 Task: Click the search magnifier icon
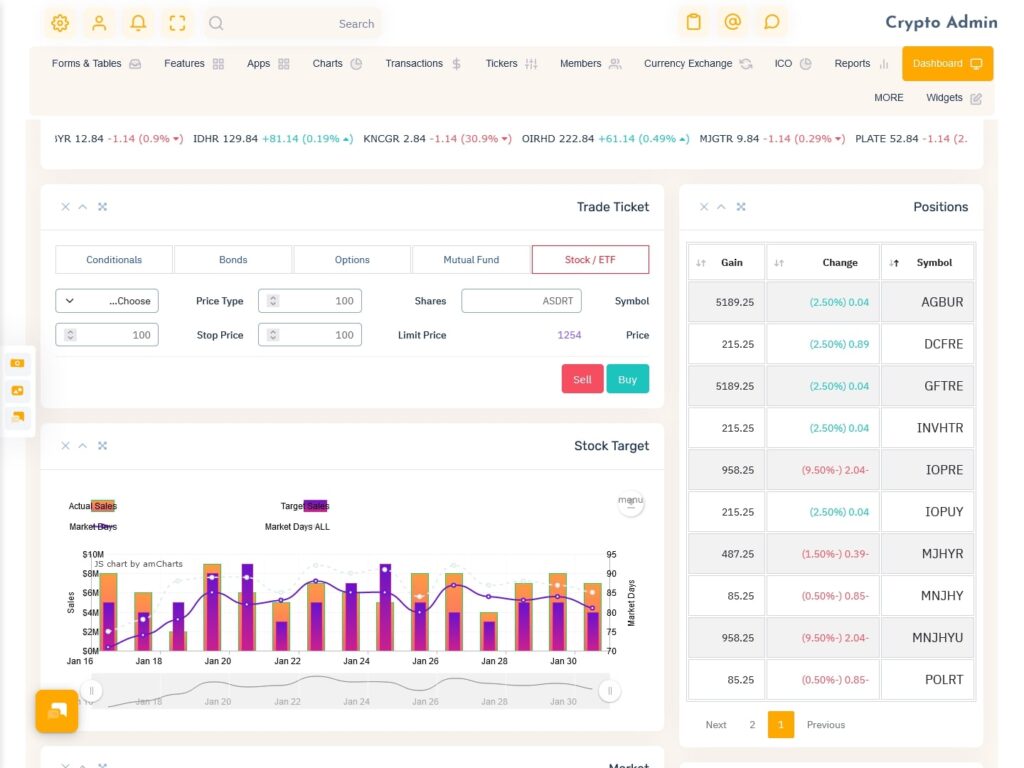[x=216, y=24]
